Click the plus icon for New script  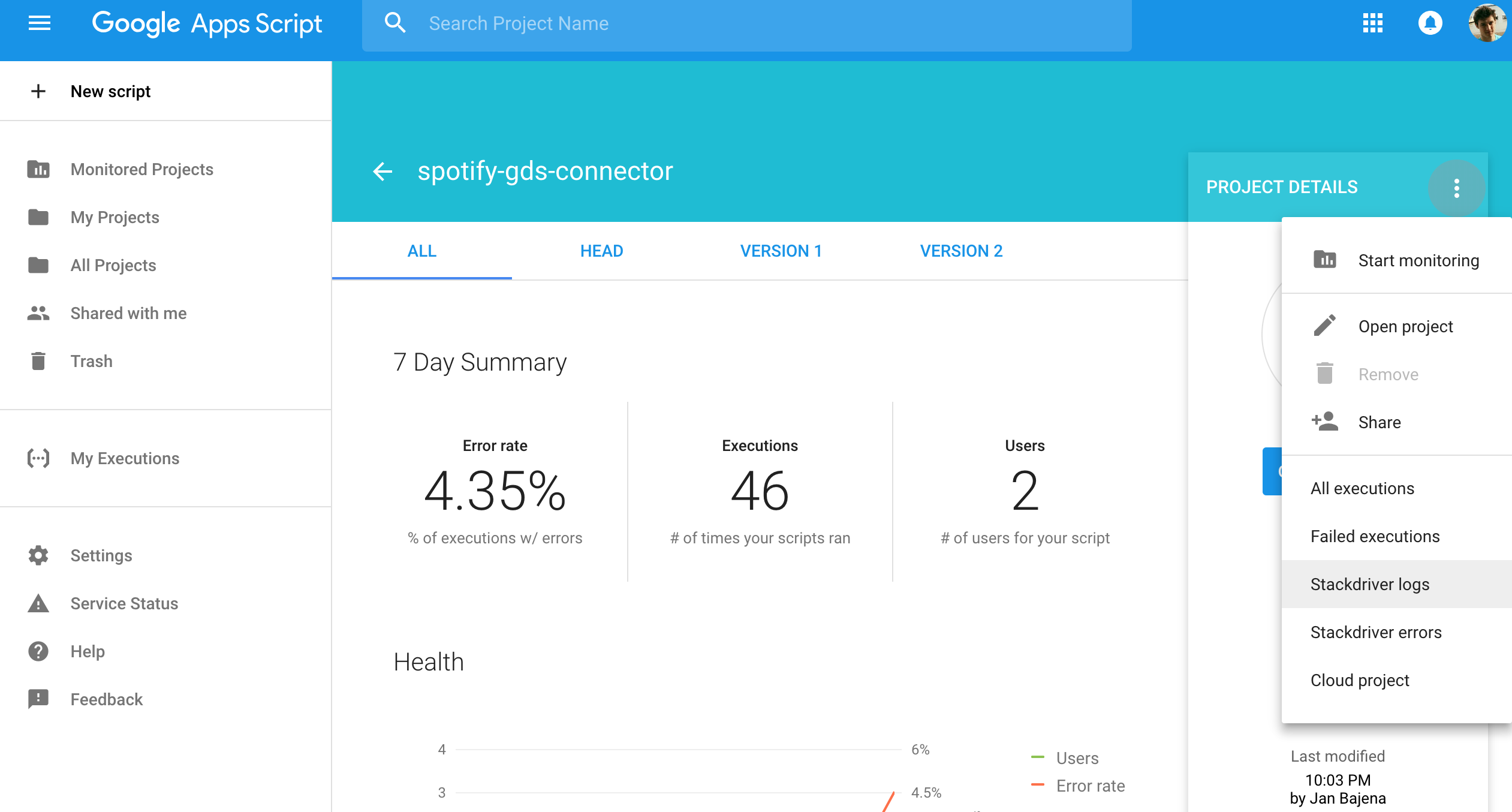click(x=38, y=91)
